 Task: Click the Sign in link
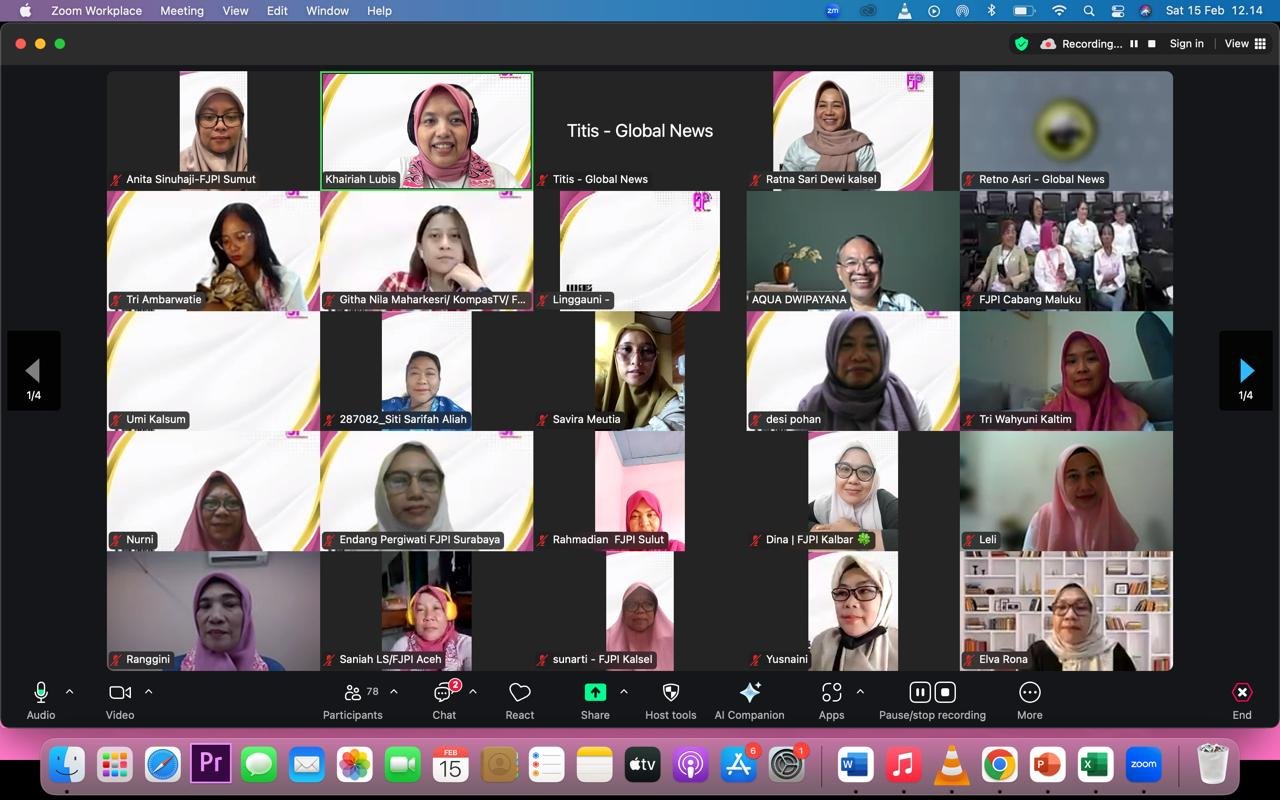click(1187, 44)
